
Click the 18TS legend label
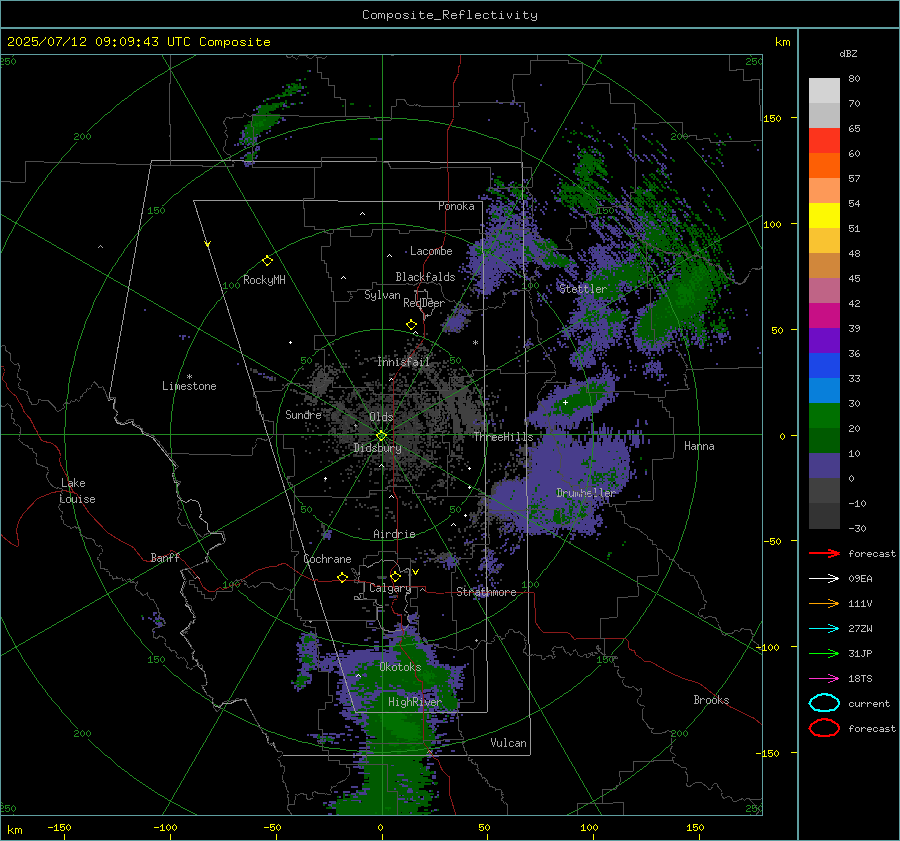click(x=860, y=679)
